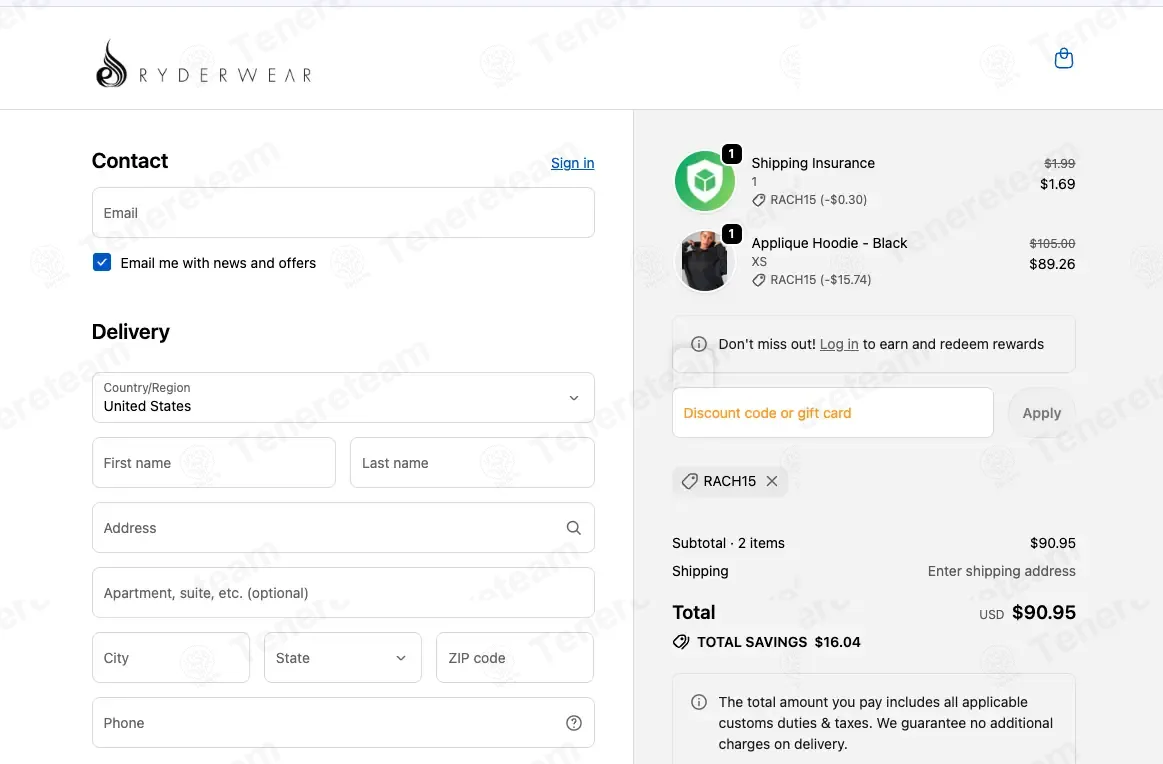The height and width of the screenshot is (764, 1163).
Task: Focus the Last name field
Action: [472, 463]
